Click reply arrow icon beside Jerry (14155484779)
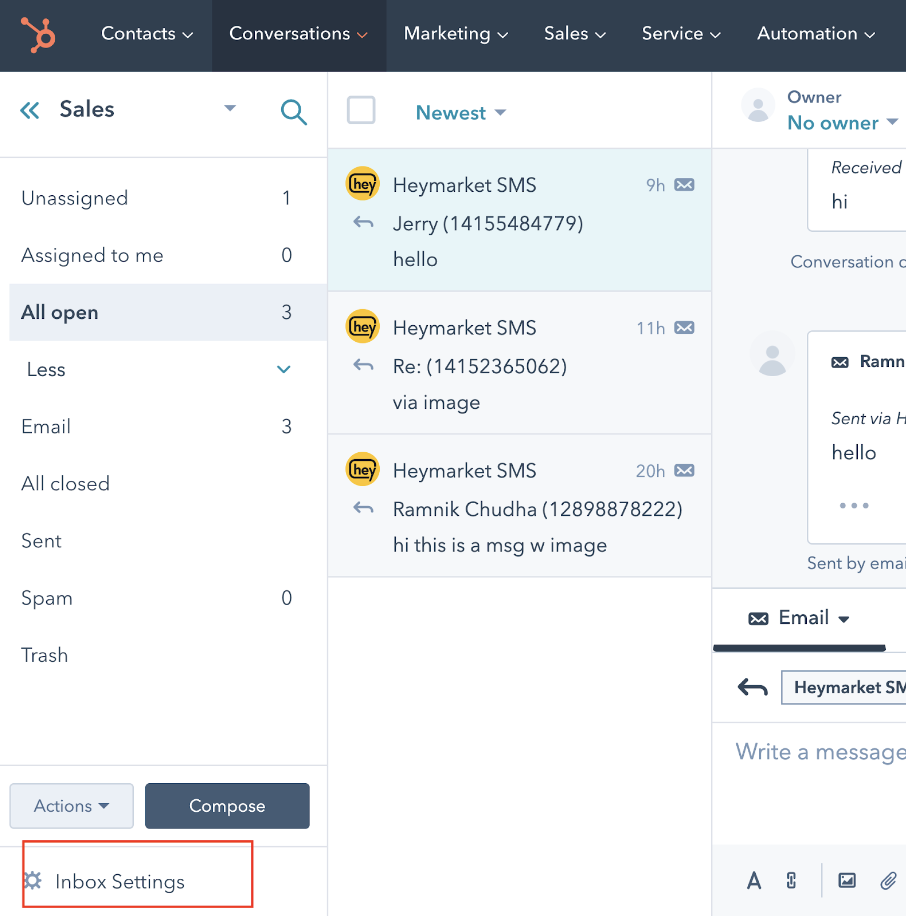Screen dimensions: 908x918 pyautogui.click(x=364, y=222)
